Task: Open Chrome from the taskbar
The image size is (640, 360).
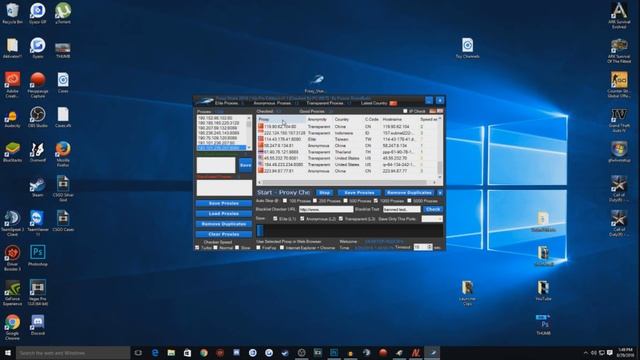Action: tap(204, 353)
